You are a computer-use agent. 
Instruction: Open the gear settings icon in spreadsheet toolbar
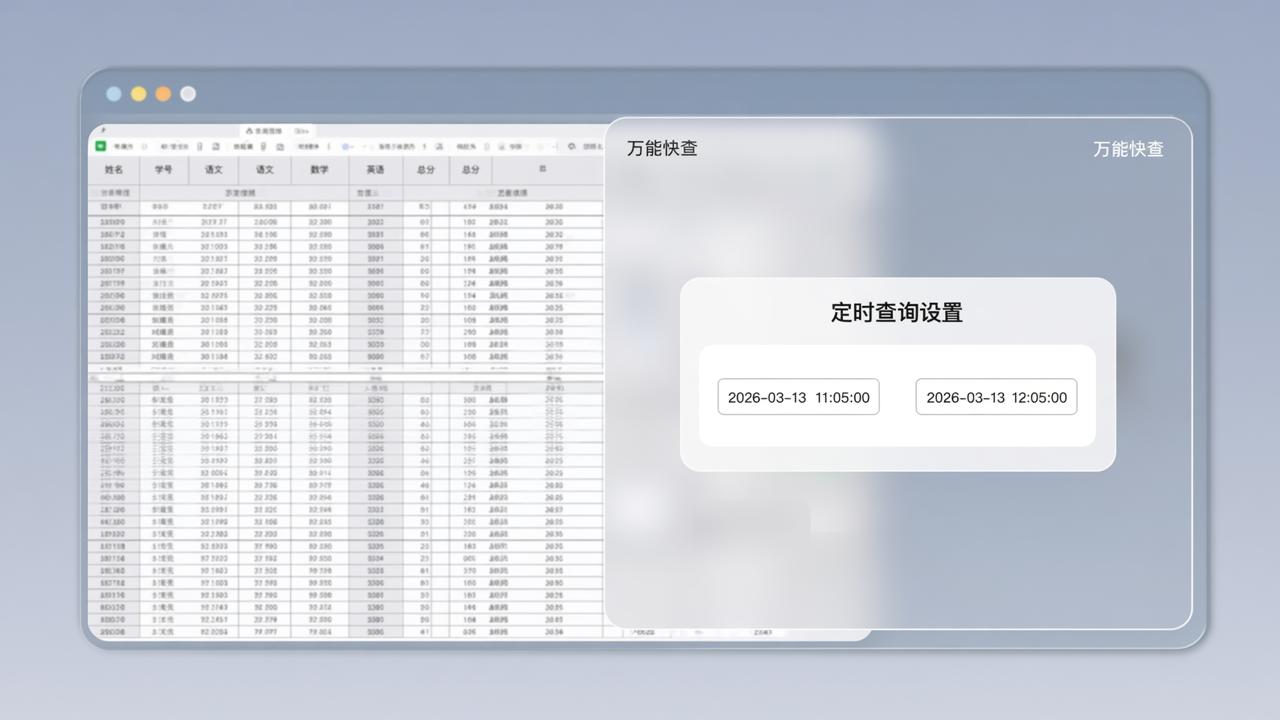tap(571, 146)
